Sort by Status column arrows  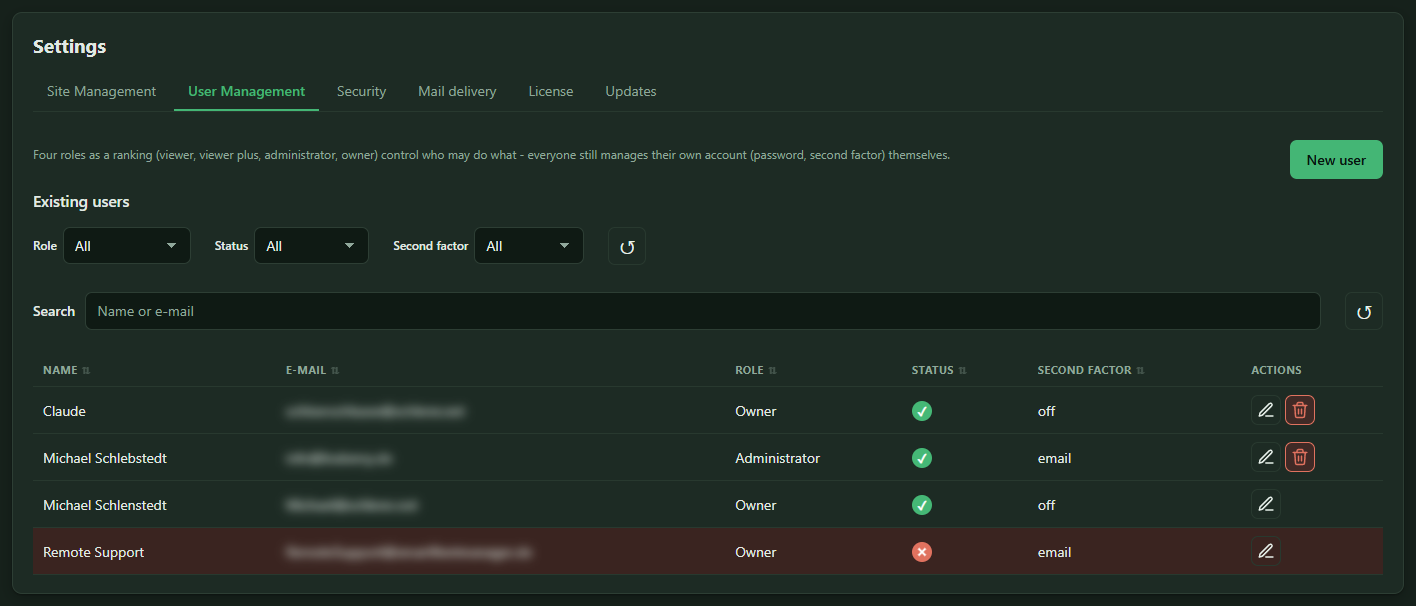pyautogui.click(x=962, y=370)
